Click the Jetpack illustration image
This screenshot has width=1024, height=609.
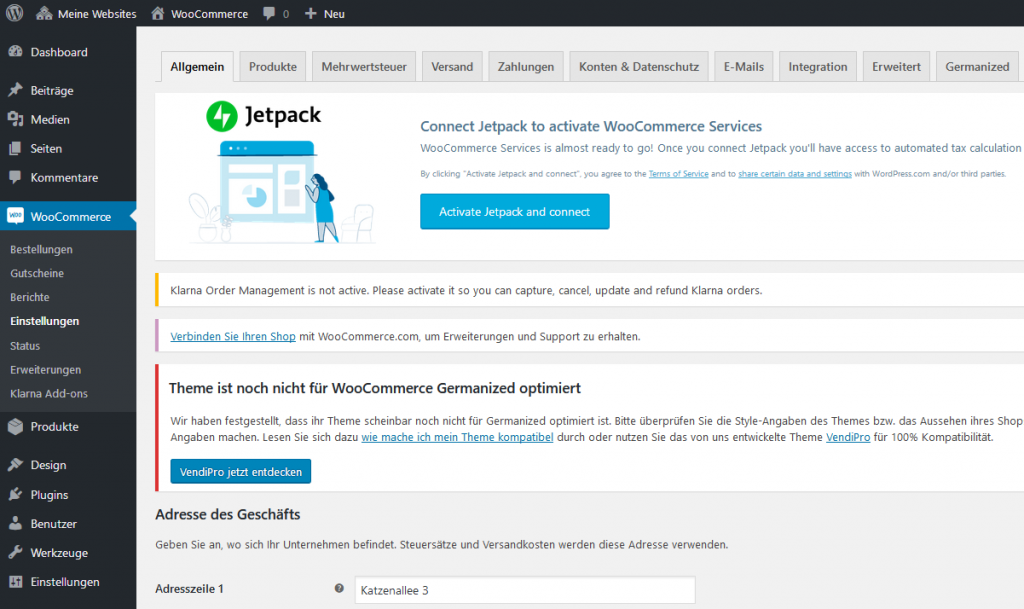pyautogui.click(x=282, y=192)
